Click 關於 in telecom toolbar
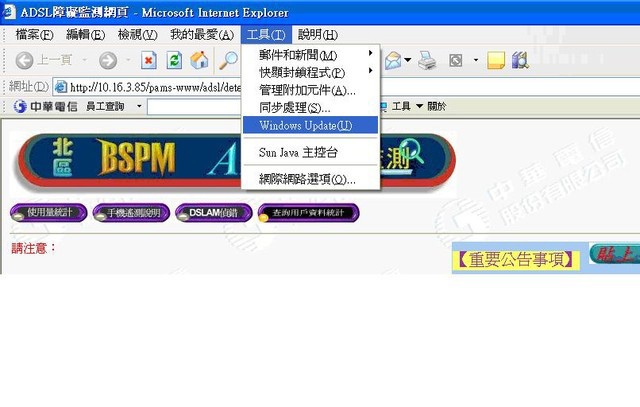Viewport: 640px width, 407px height. 437,106
